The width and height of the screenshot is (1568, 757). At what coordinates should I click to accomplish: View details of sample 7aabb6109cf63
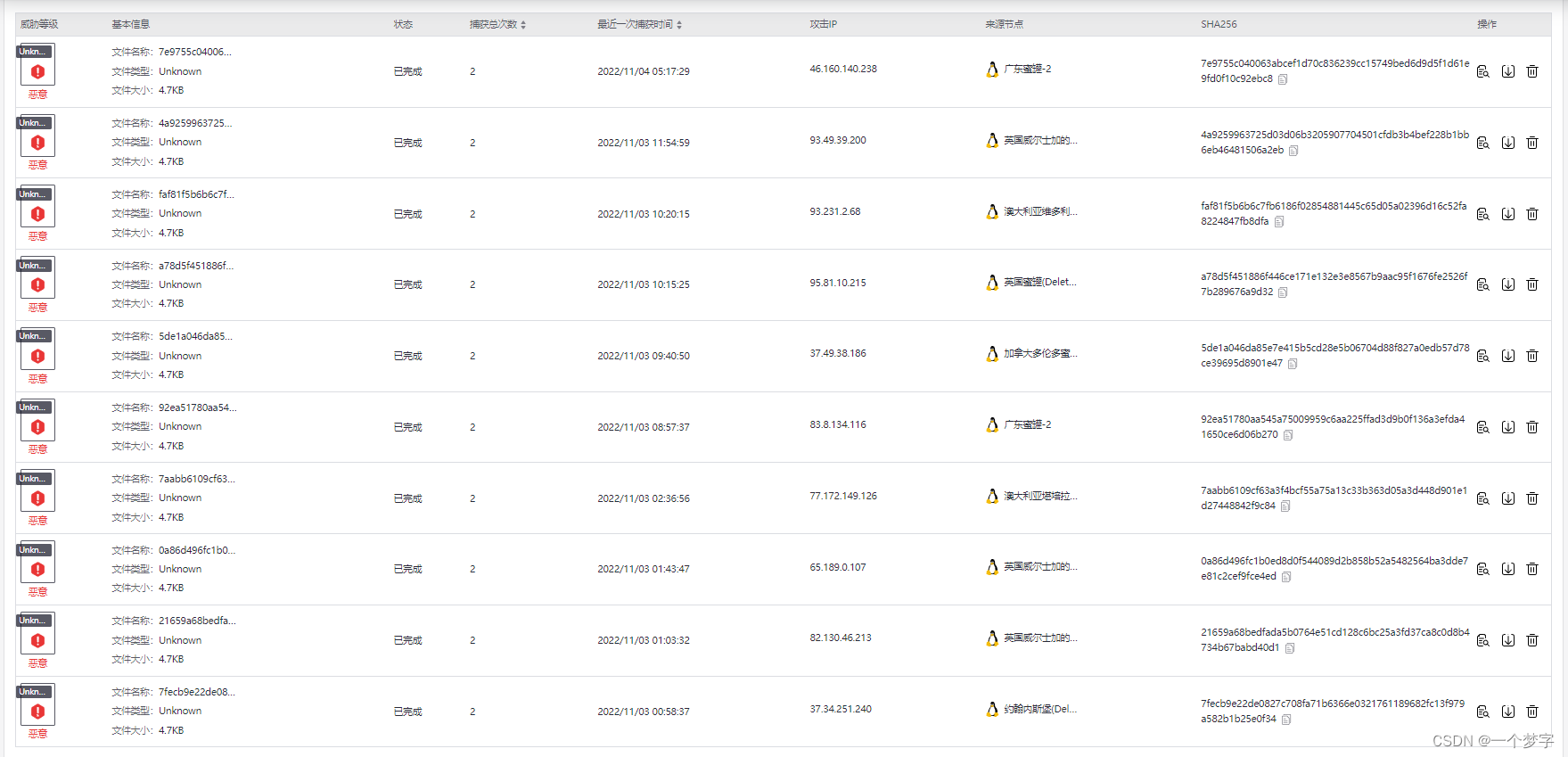coord(1483,498)
